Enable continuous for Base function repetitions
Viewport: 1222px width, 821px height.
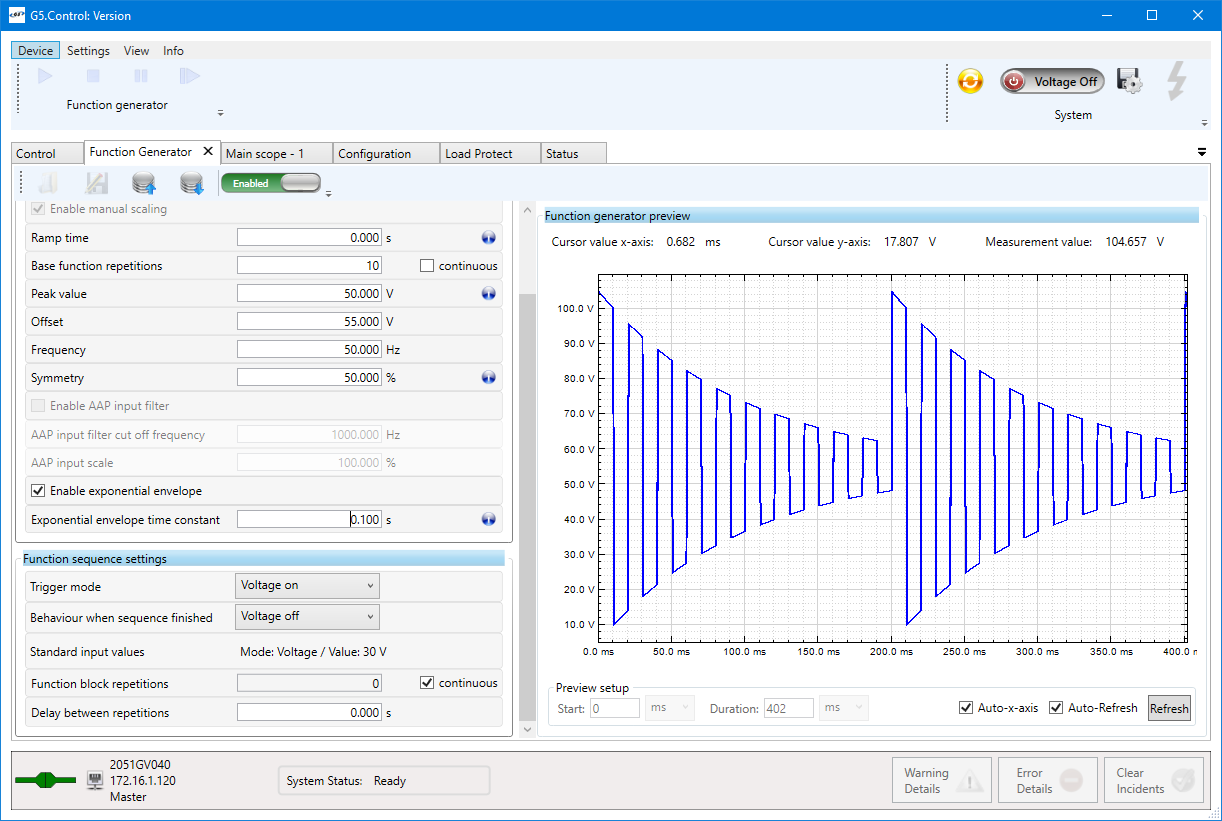pyautogui.click(x=427, y=266)
